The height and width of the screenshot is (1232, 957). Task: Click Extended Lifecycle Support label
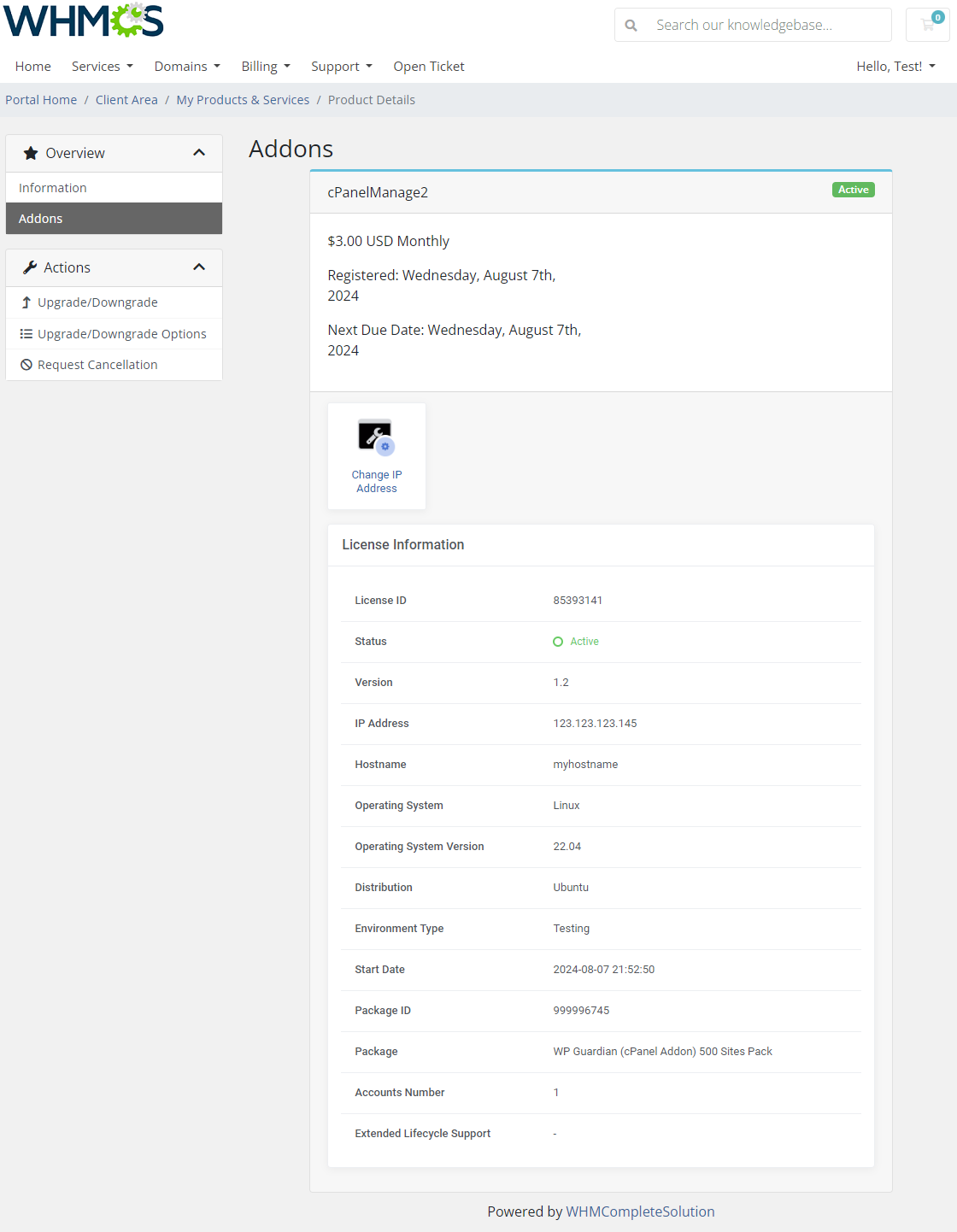pos(423,1134)
